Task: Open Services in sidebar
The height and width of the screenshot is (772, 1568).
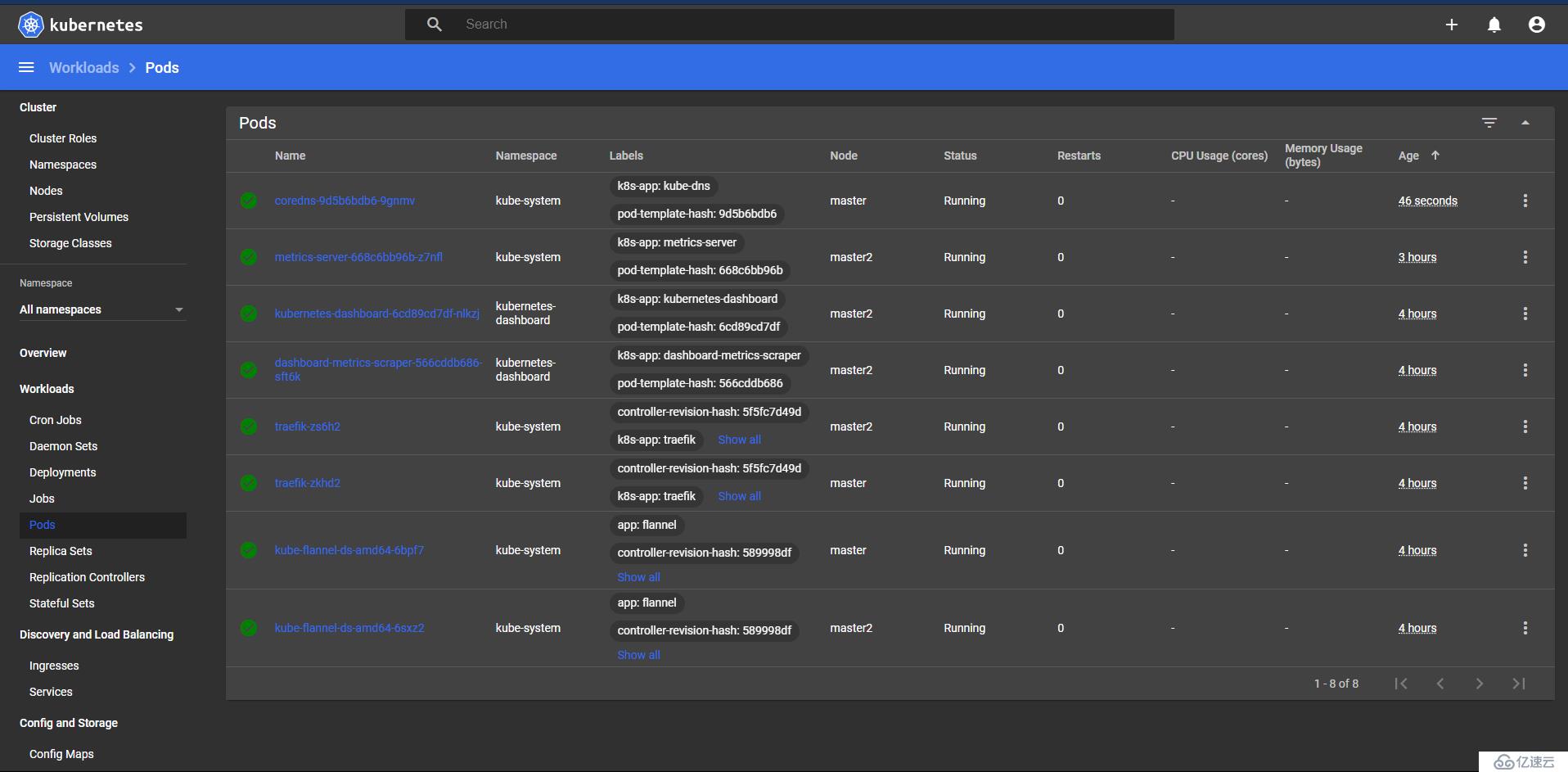Action: pyautogui.click(x=51, y=692)
